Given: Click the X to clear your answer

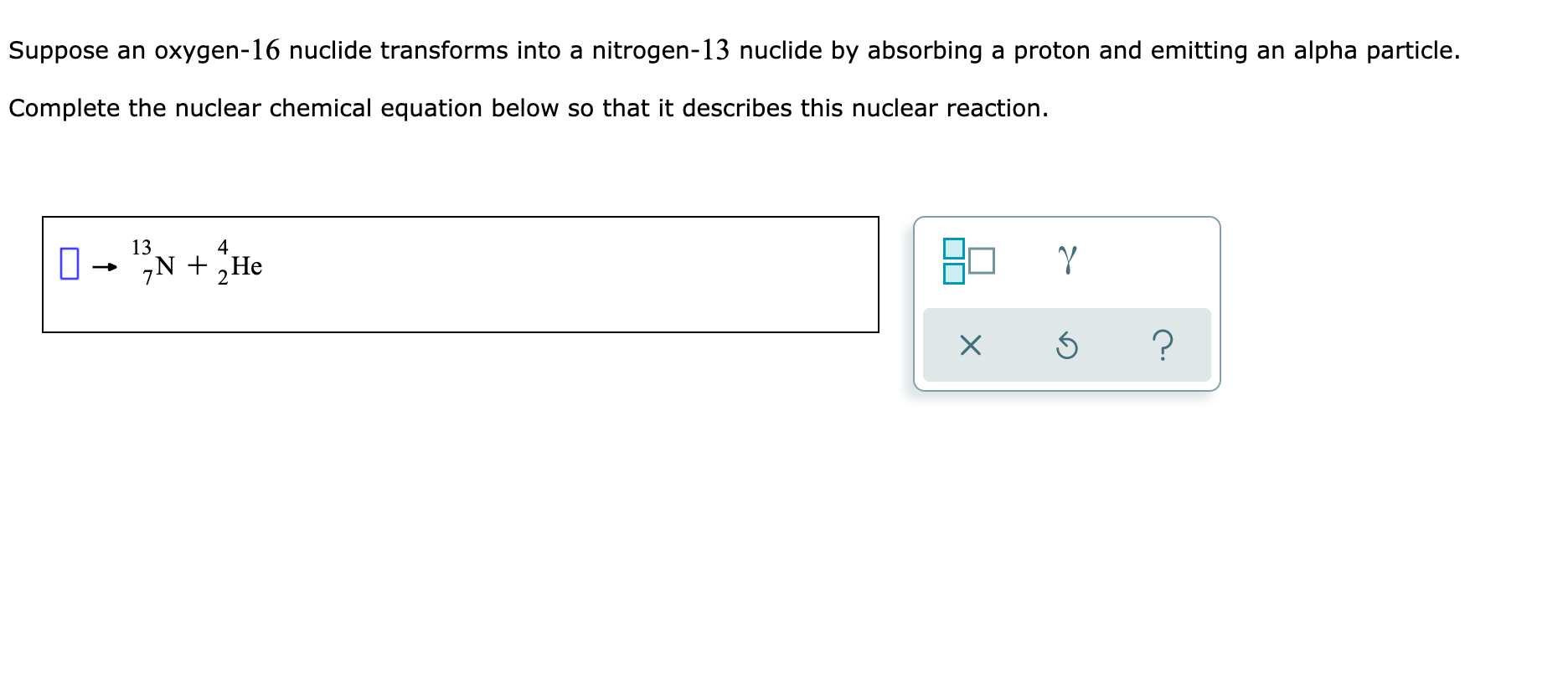Looking at the screenshot, I should [x=972, y=347].
